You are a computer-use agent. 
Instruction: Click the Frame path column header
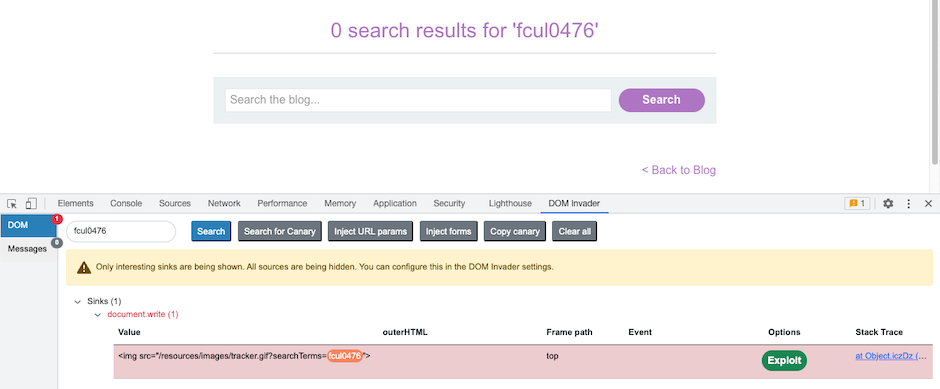coord(569,332)
